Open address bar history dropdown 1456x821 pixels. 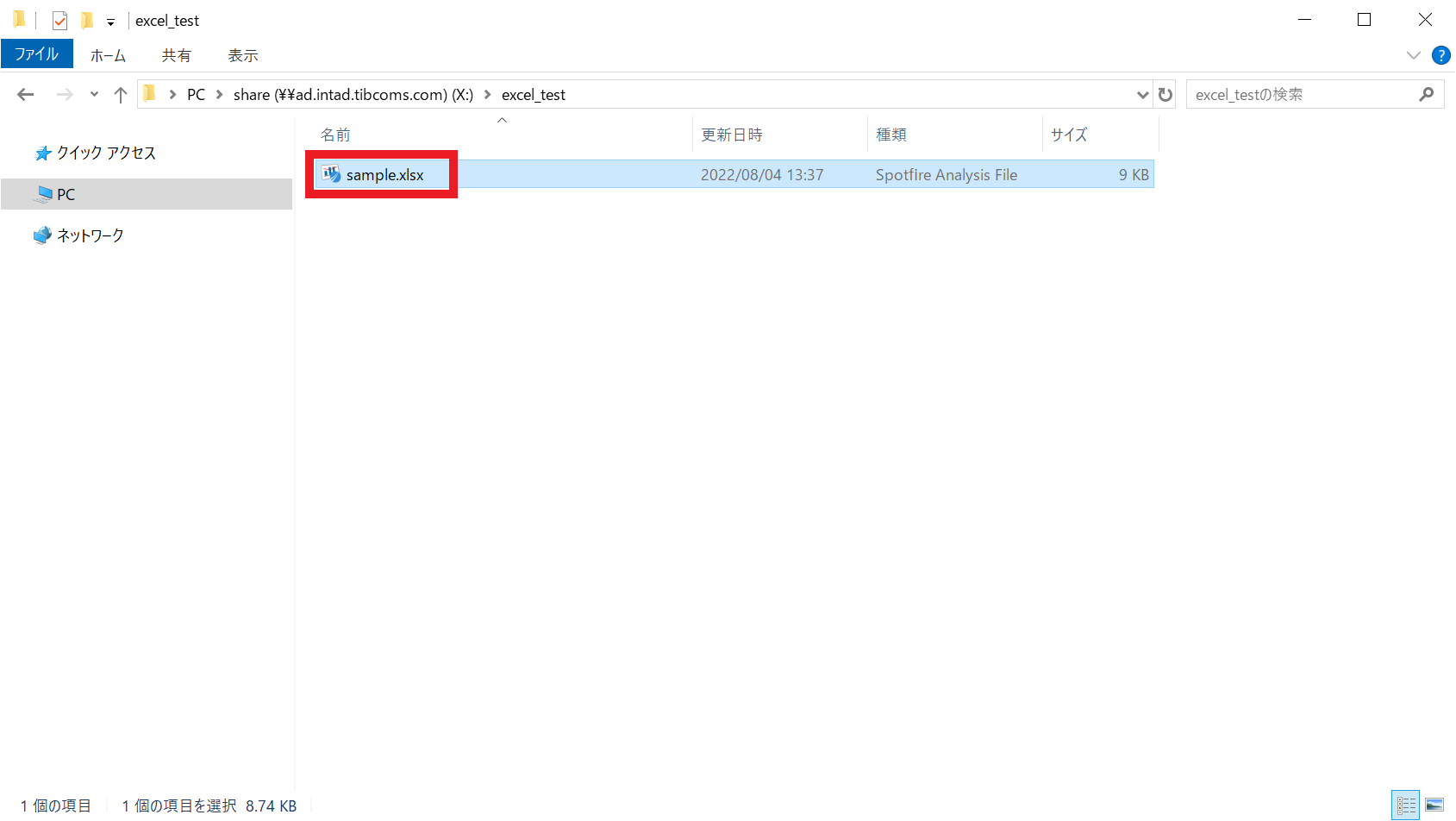1142,95
